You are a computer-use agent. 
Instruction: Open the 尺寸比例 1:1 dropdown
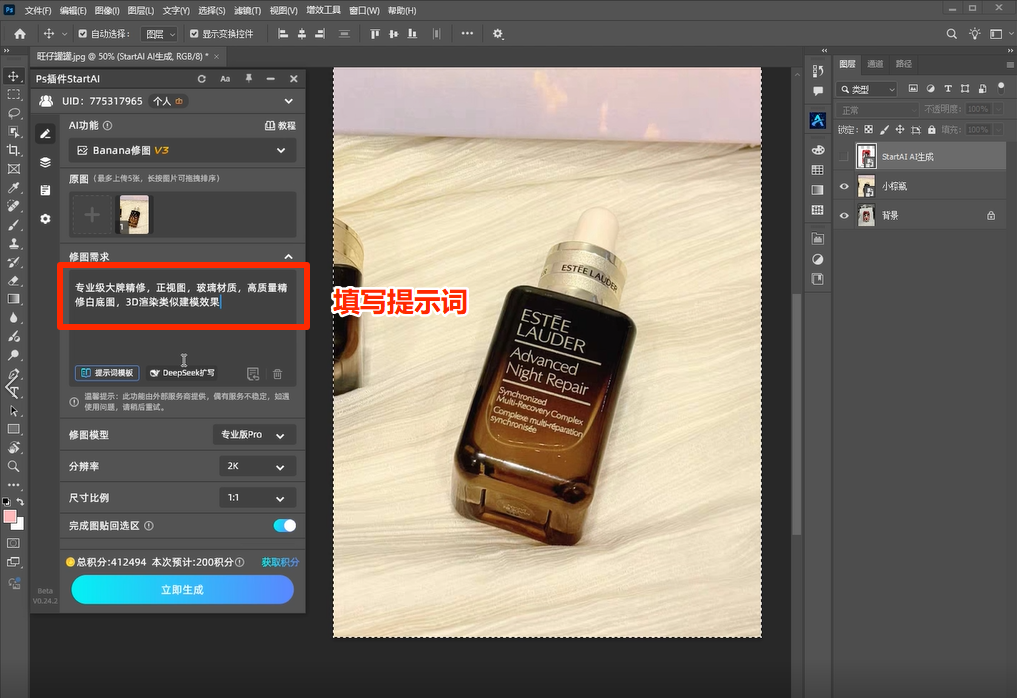257,498
